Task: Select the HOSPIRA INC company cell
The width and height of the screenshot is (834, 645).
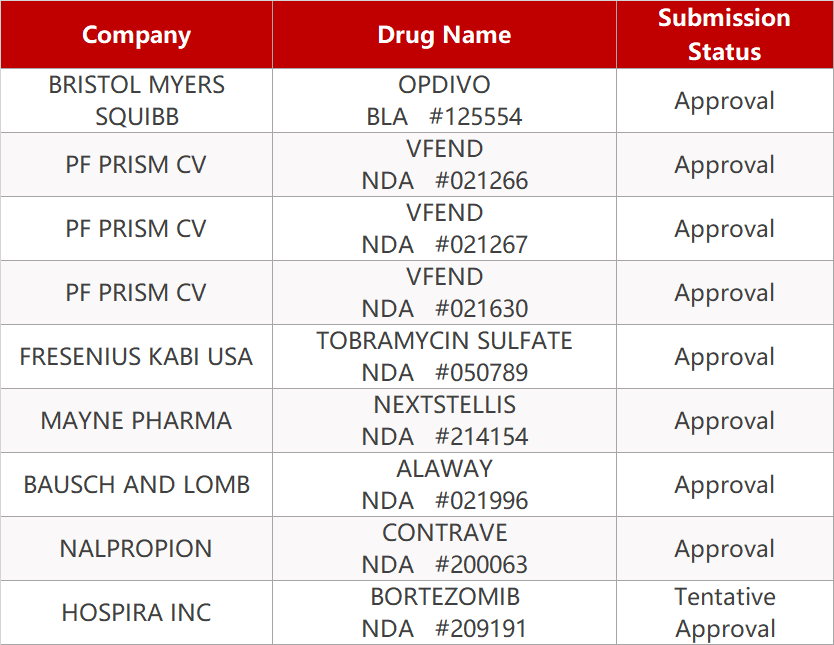Action: (136, 613)
